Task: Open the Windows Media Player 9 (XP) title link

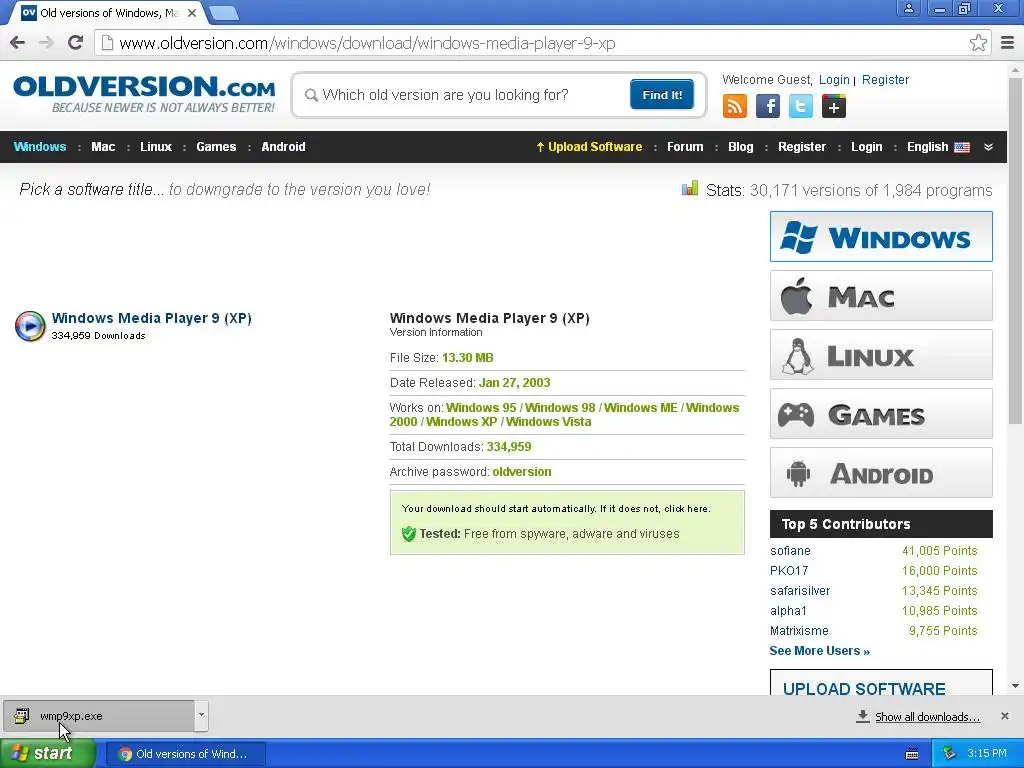Action: pos(152,318)
